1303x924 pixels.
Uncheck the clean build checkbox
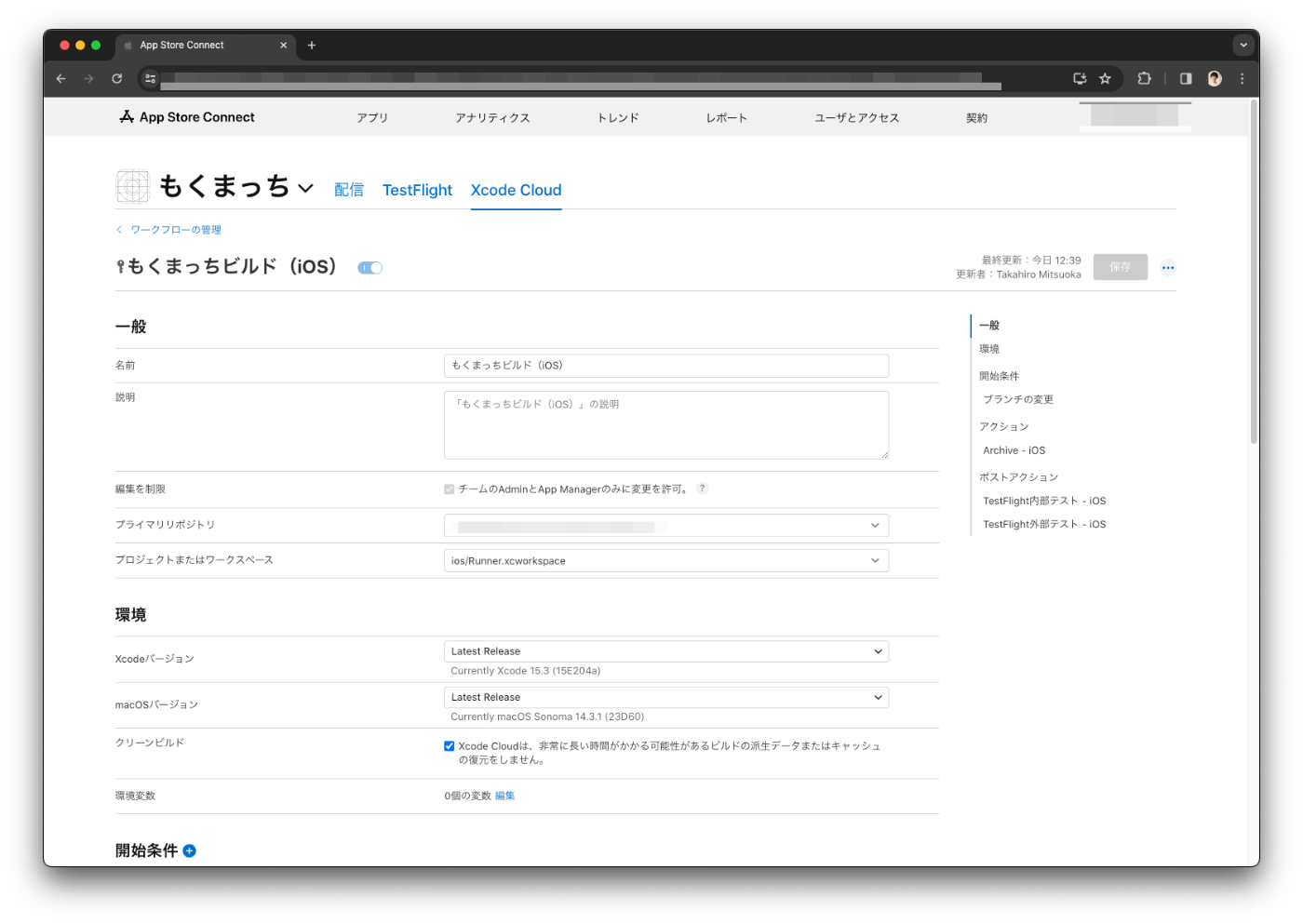point(450,746)
